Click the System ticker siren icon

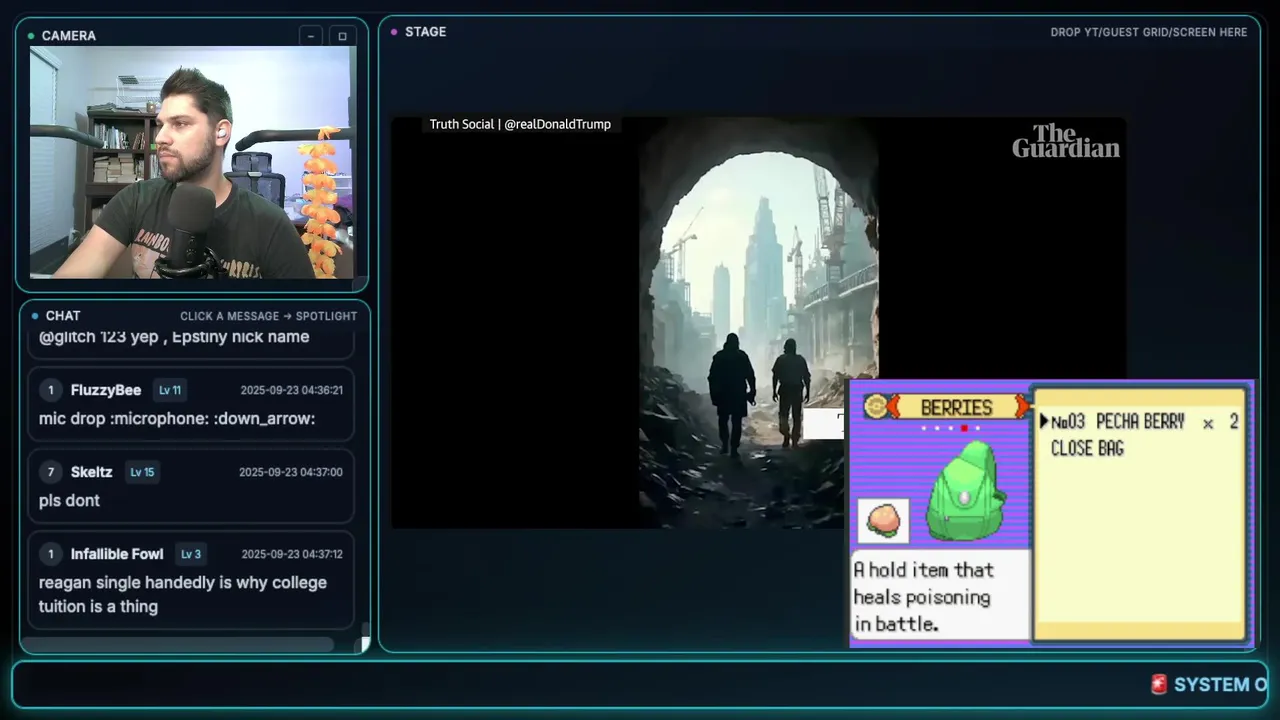(x=1159, y=684)
